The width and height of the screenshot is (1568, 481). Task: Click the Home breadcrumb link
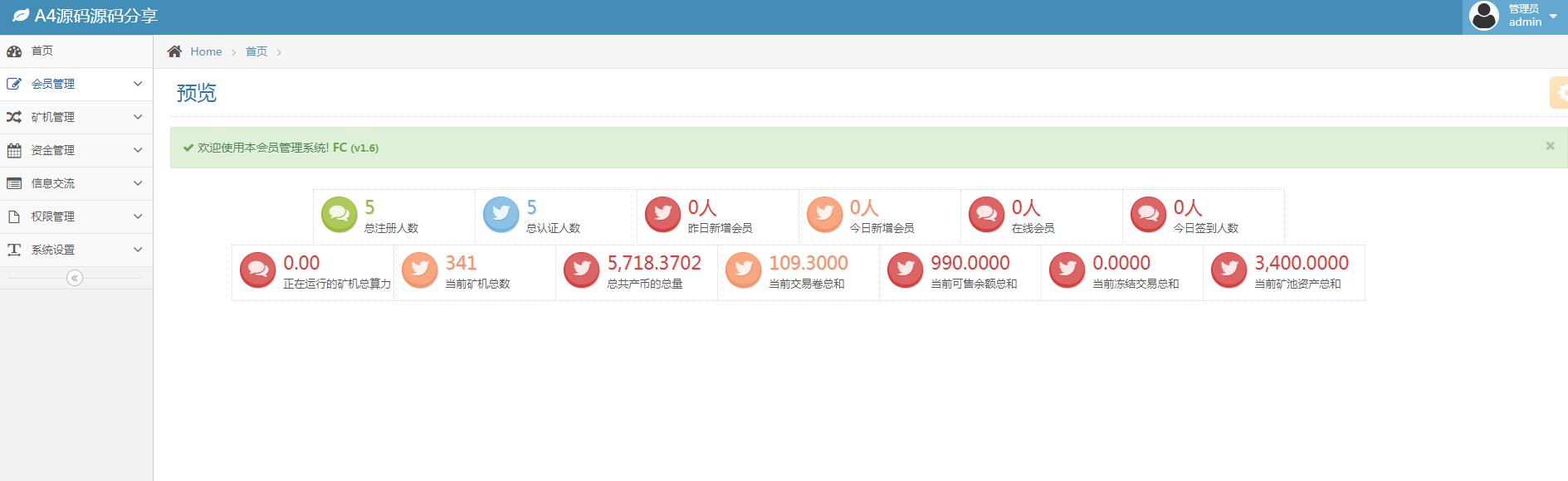point(206,51)
